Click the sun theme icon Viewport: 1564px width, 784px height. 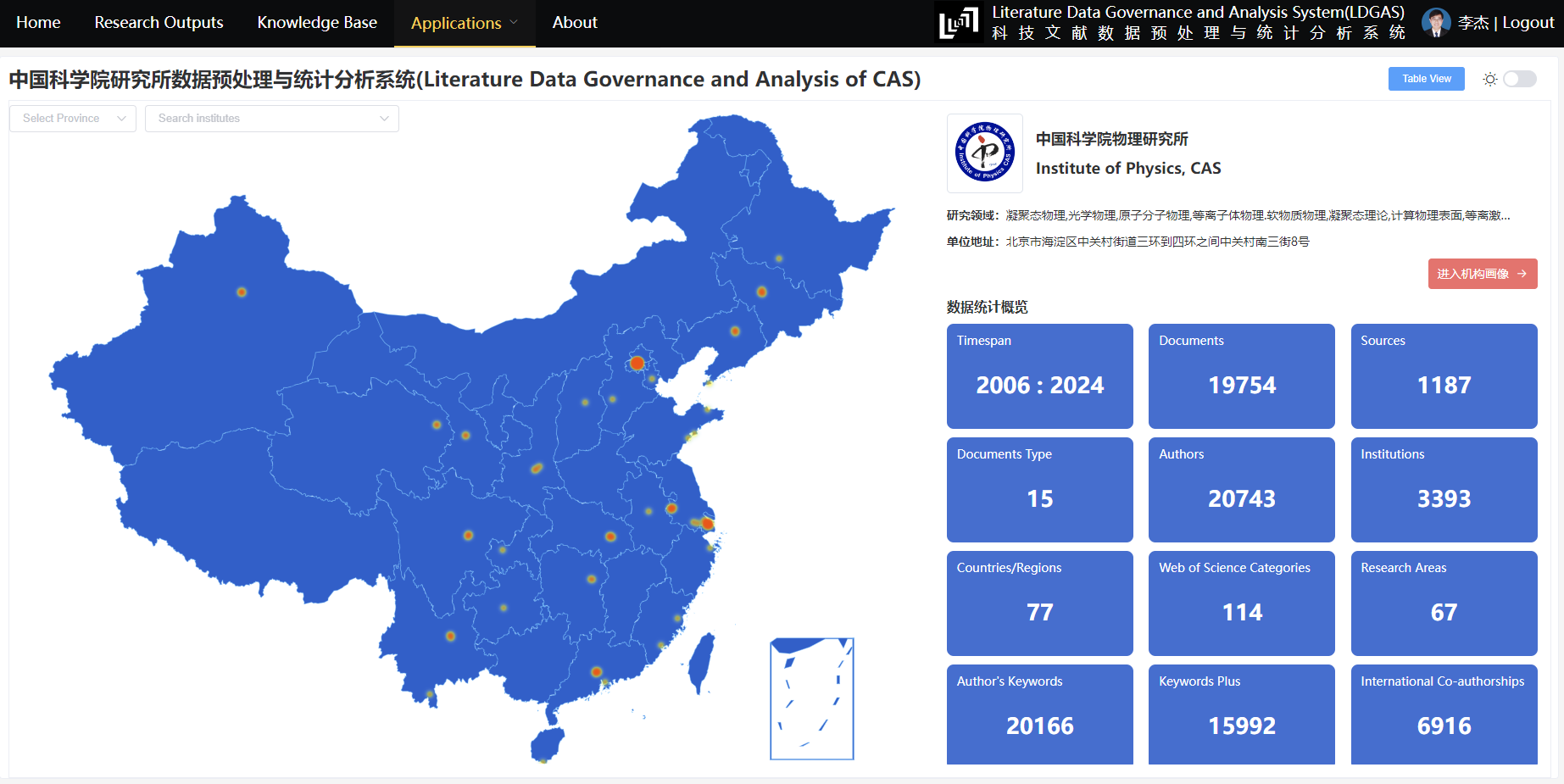[x=1489, y=79]
